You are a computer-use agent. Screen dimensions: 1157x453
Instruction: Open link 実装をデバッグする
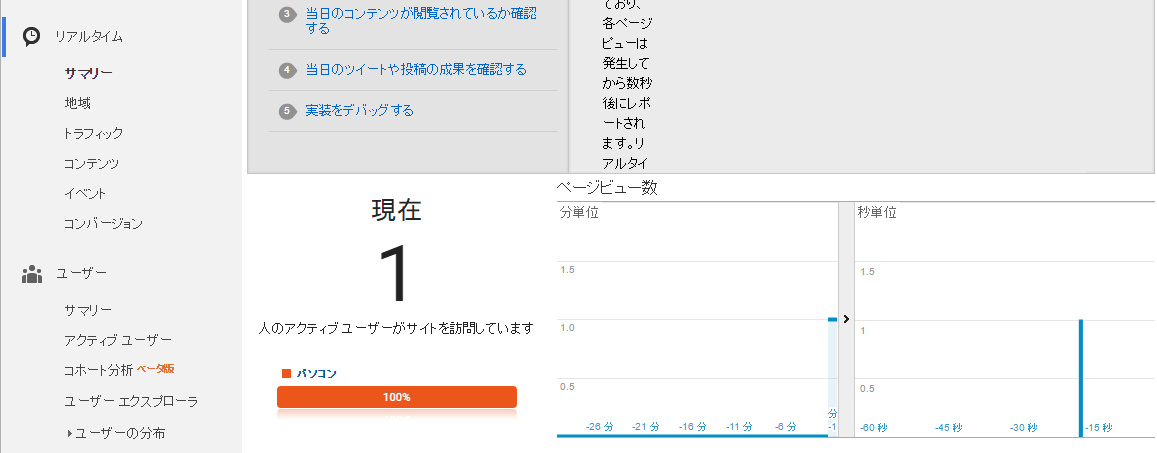[359, 111]
